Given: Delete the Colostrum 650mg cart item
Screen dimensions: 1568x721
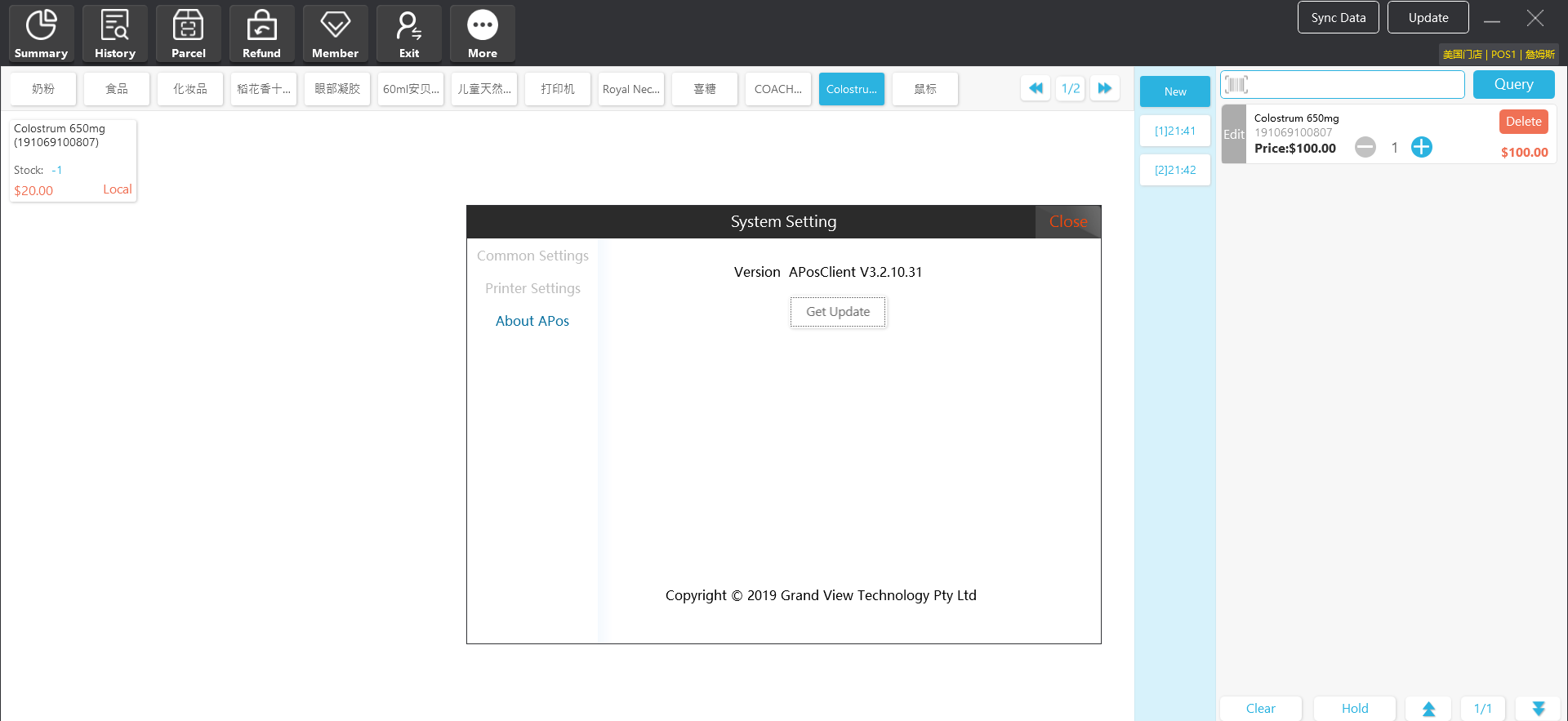Looking at the screenshot, I should point(1523,122).
